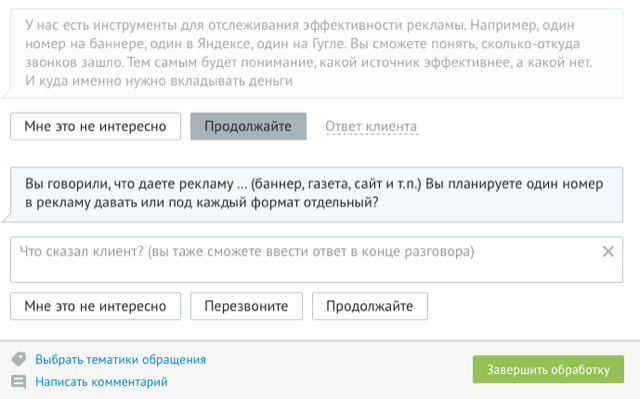Select the Перезвоните answer button
Viewport: 640px width, 399px height.
point(247,306)
